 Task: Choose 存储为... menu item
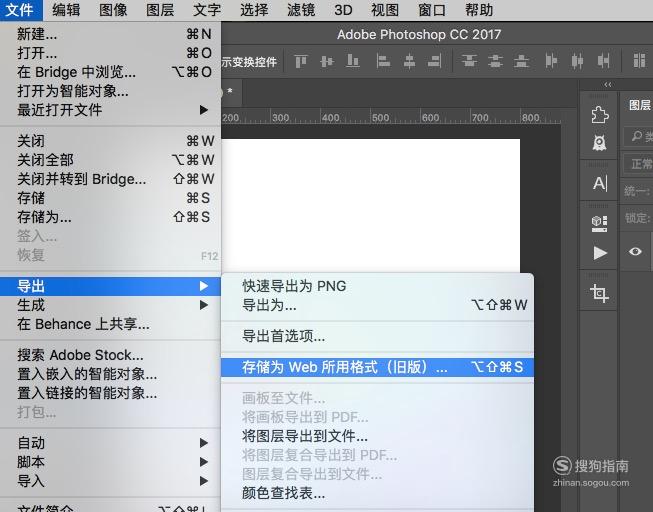tap(110, 217)
